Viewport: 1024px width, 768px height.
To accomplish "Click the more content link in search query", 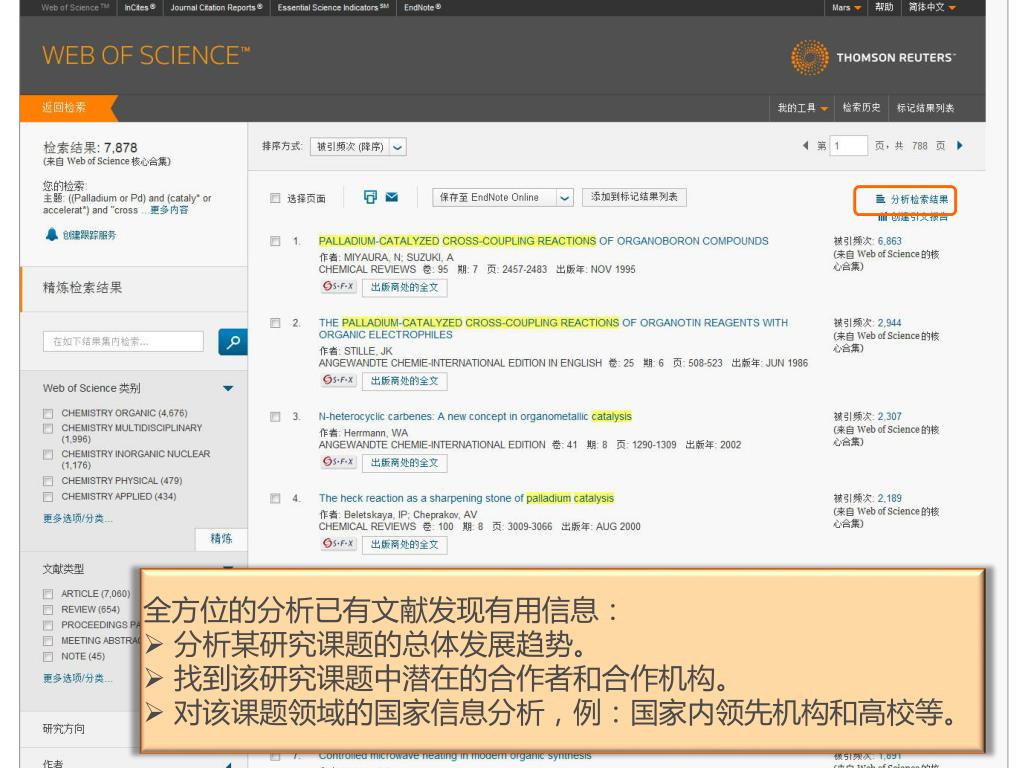I will click(169, 210).
